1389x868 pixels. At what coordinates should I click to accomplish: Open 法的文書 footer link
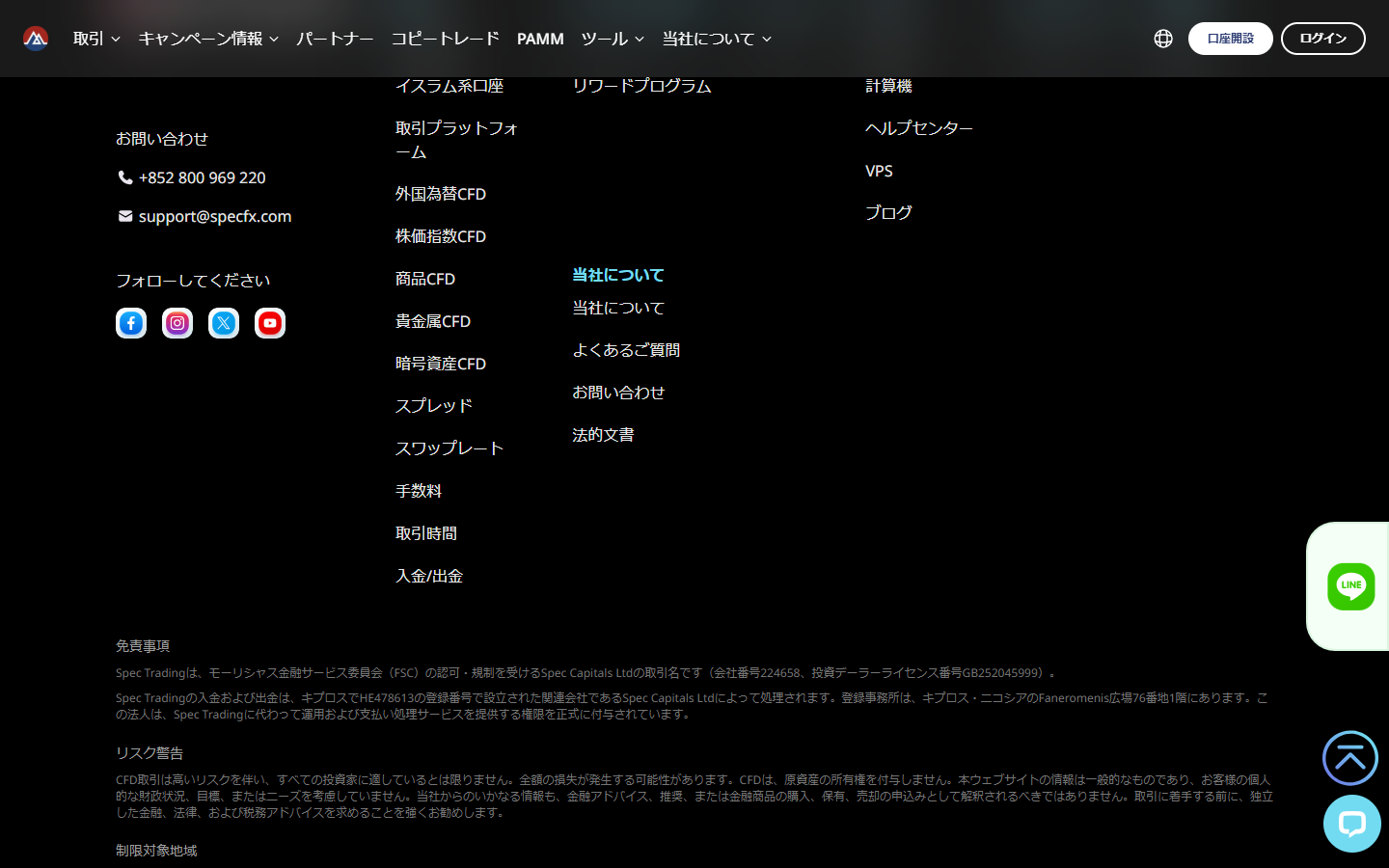[603, 435]
